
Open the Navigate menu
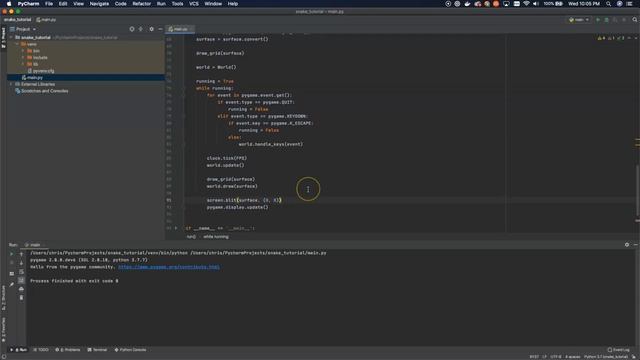[x=99, y=4]
